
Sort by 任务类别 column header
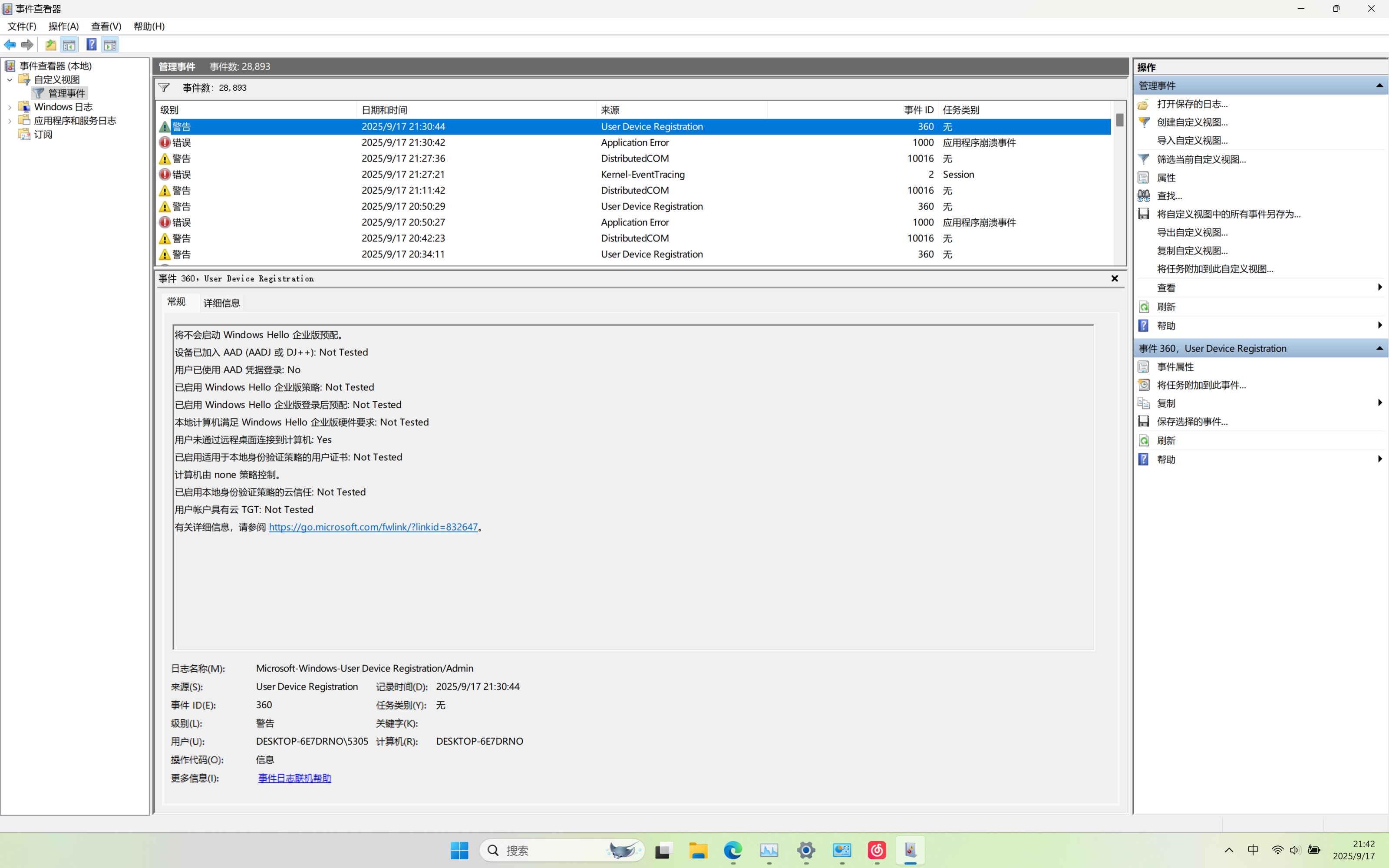pyautogui.click(x=1025, y=110)
